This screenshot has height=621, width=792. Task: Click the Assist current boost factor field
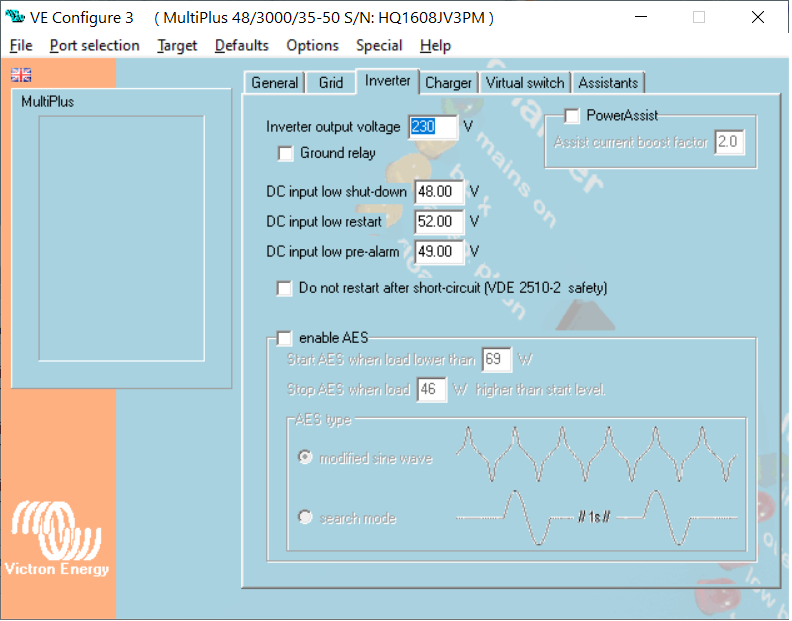point(729,142)
